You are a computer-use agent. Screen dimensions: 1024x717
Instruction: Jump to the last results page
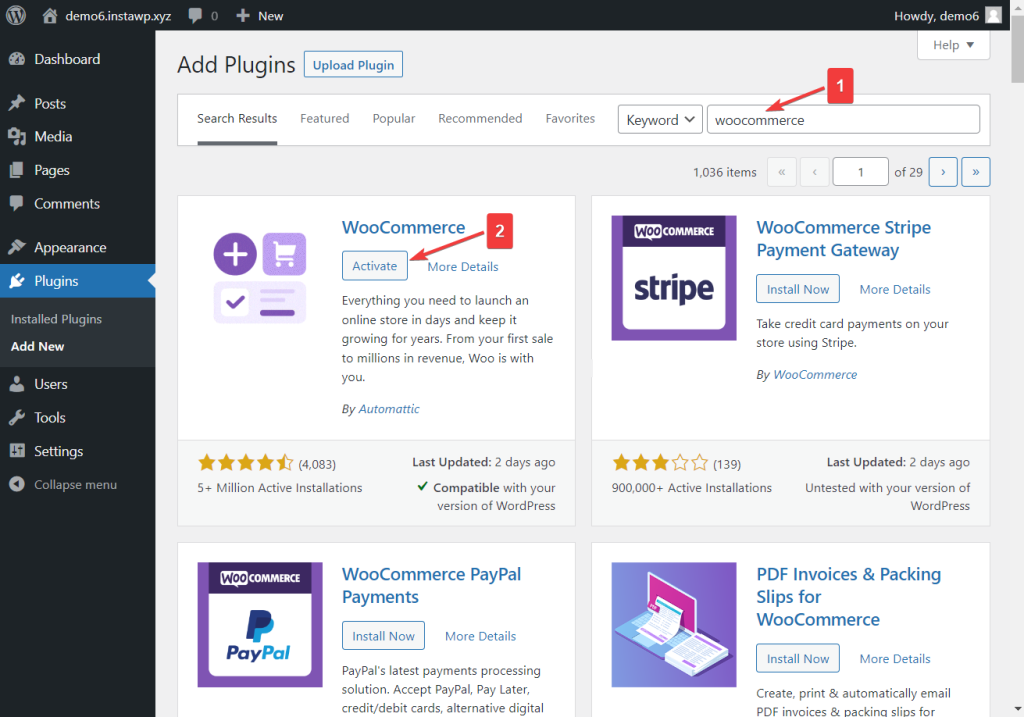click(976, 172)
